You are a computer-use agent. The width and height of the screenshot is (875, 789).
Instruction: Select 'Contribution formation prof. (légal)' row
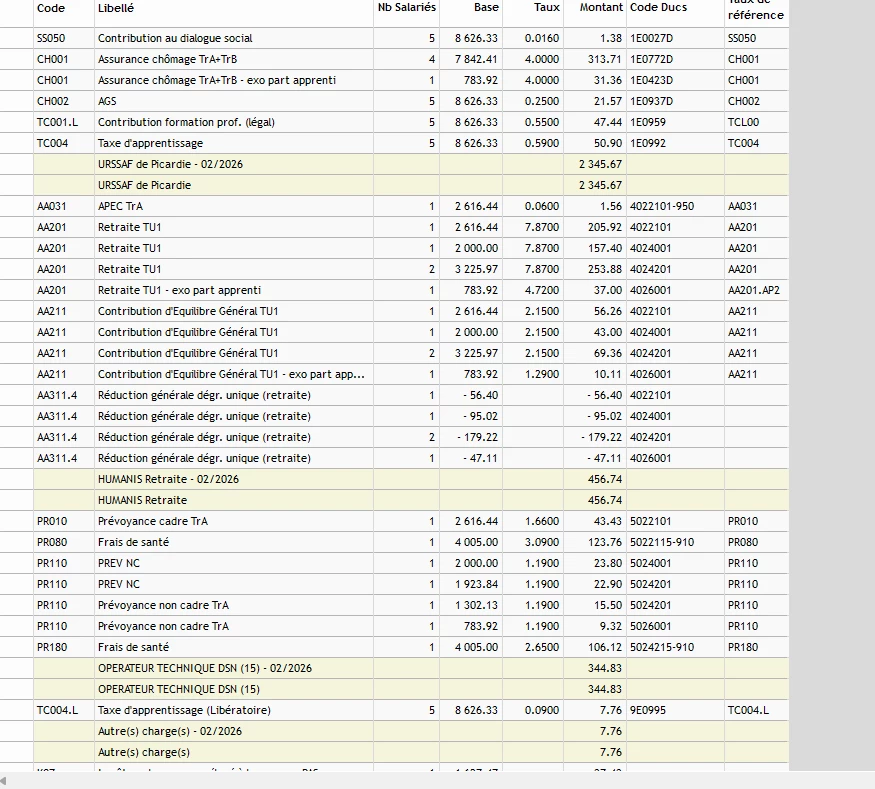[186, 122]
